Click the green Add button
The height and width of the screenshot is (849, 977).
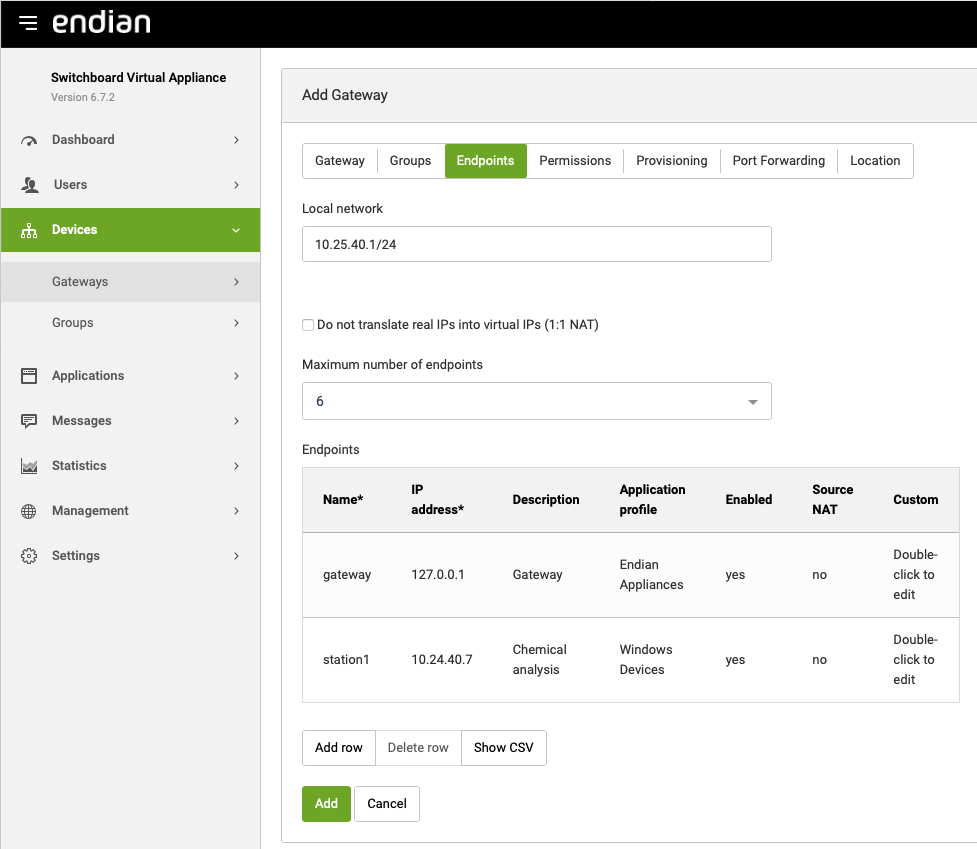point(326,804)
